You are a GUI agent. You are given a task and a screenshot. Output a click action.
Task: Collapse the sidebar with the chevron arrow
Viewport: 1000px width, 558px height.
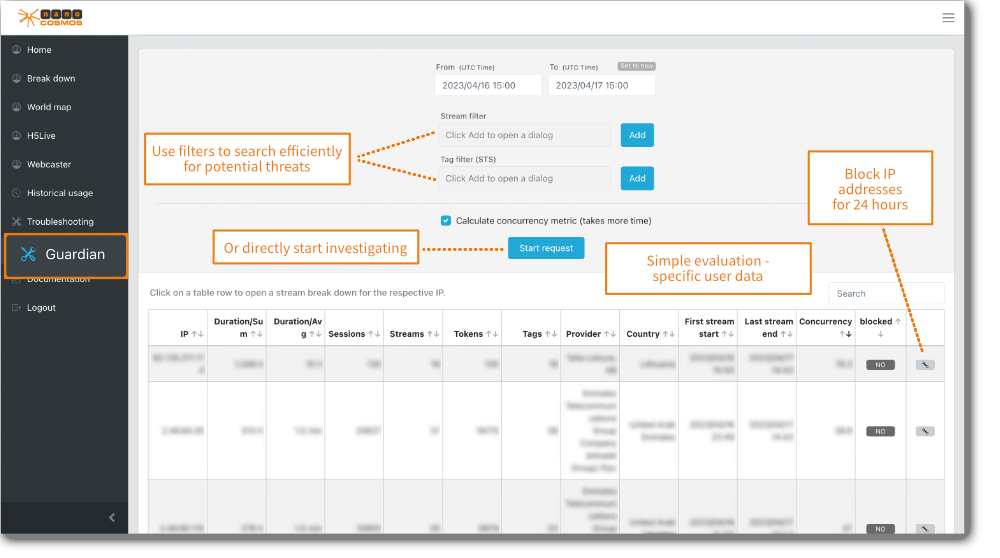point(112,517)
